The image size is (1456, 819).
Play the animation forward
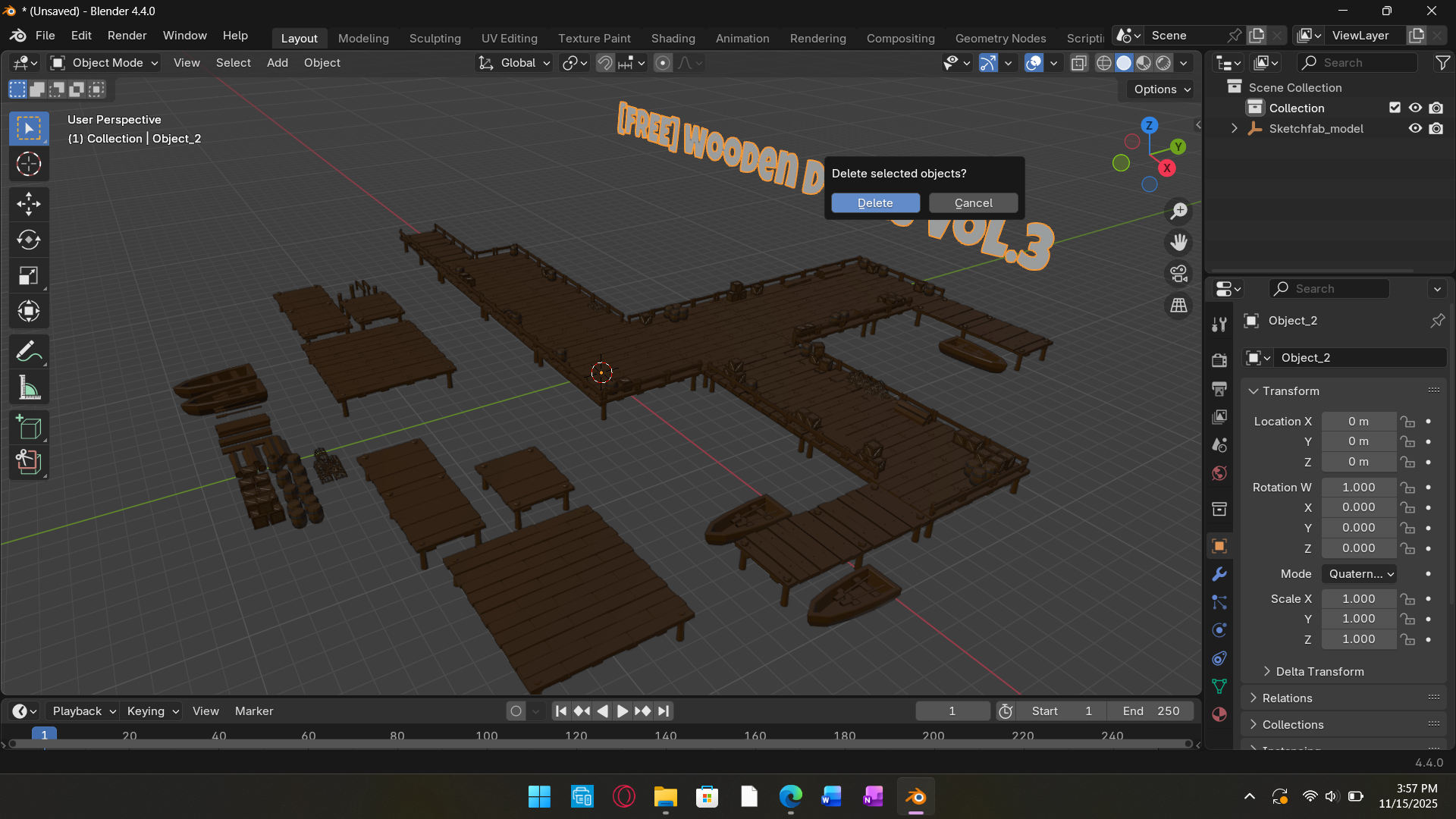pyautogui.click(x=623, y=711)
